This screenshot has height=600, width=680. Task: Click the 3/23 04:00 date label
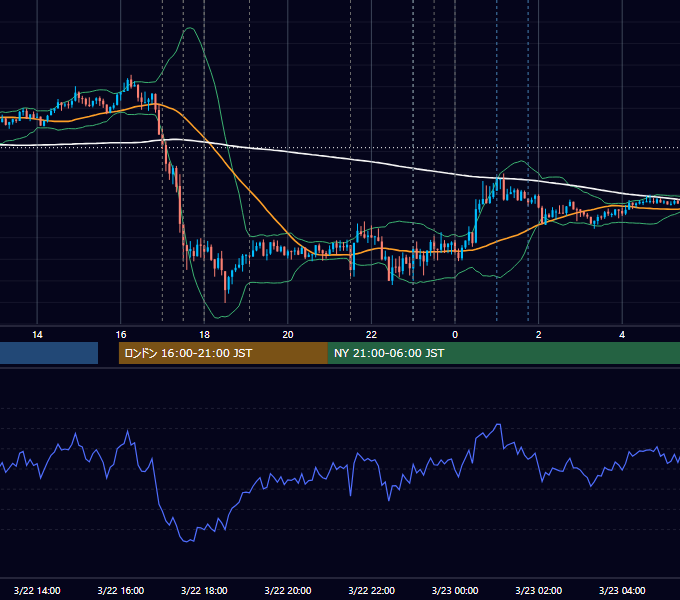click(622, 590)
